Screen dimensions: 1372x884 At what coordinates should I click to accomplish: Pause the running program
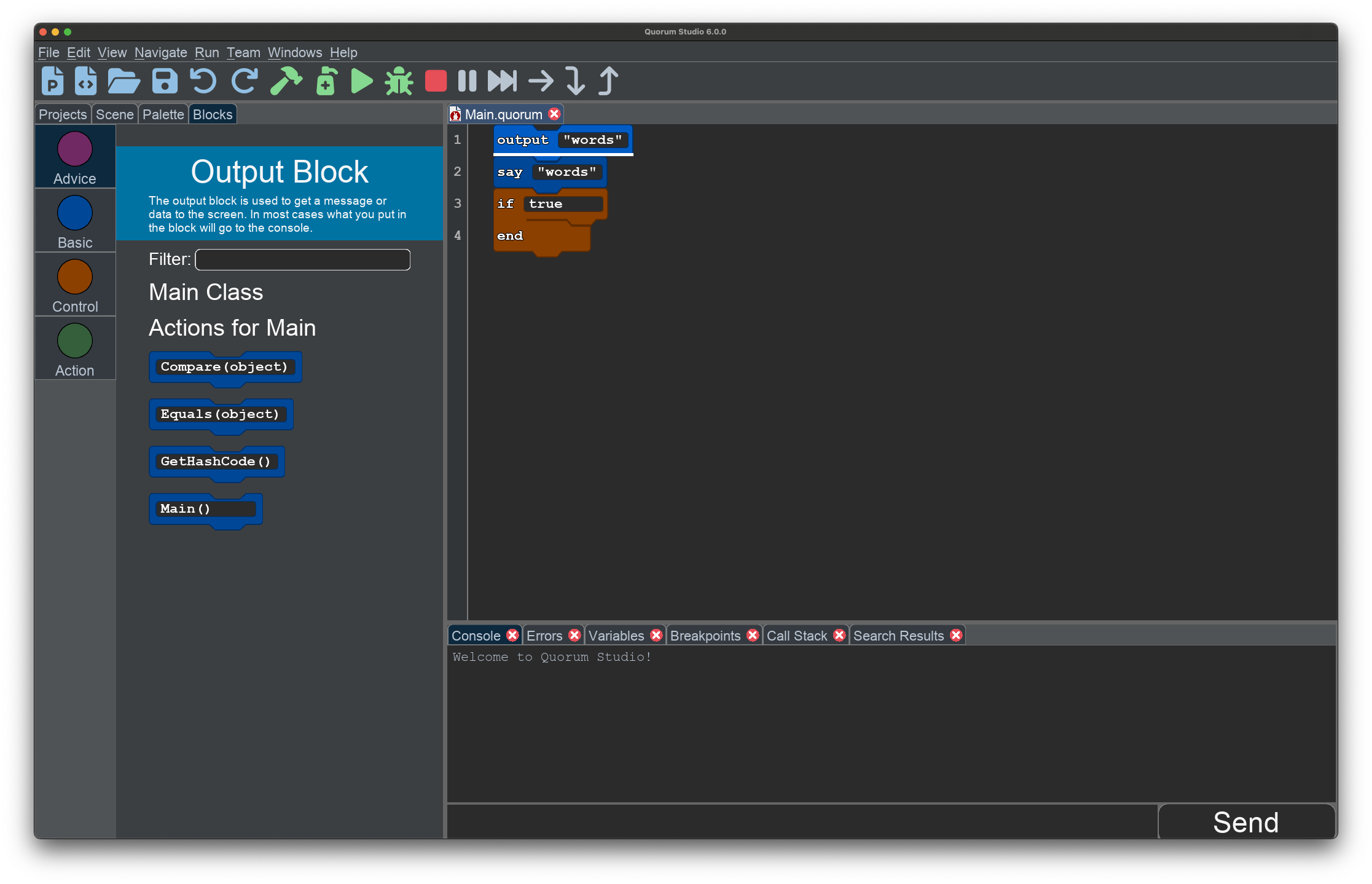coord(467,81)
